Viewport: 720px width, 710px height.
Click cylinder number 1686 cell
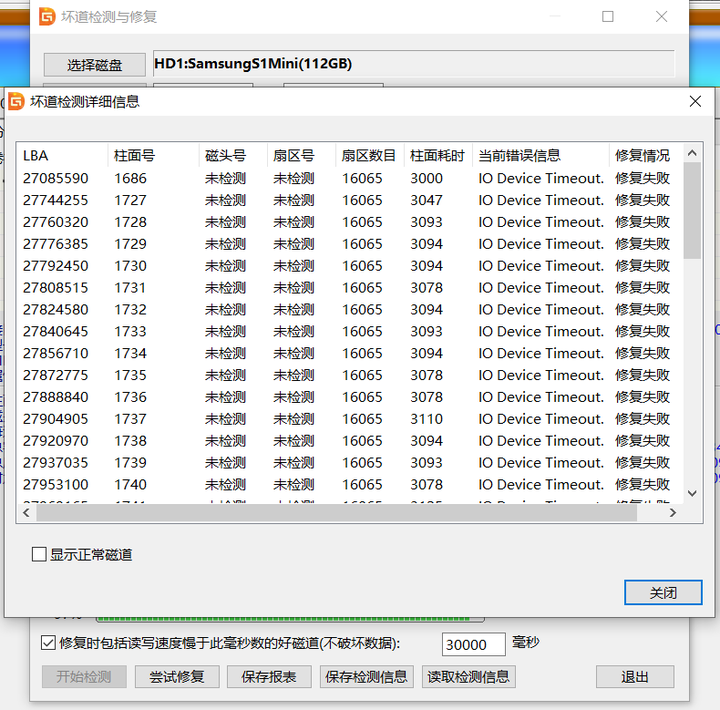coord(130,178)
